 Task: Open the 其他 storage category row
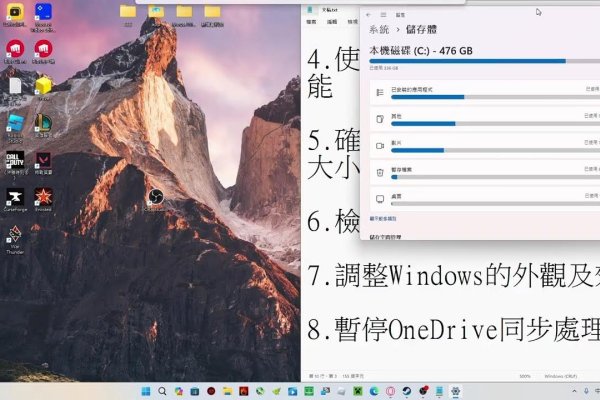(485, 119)
